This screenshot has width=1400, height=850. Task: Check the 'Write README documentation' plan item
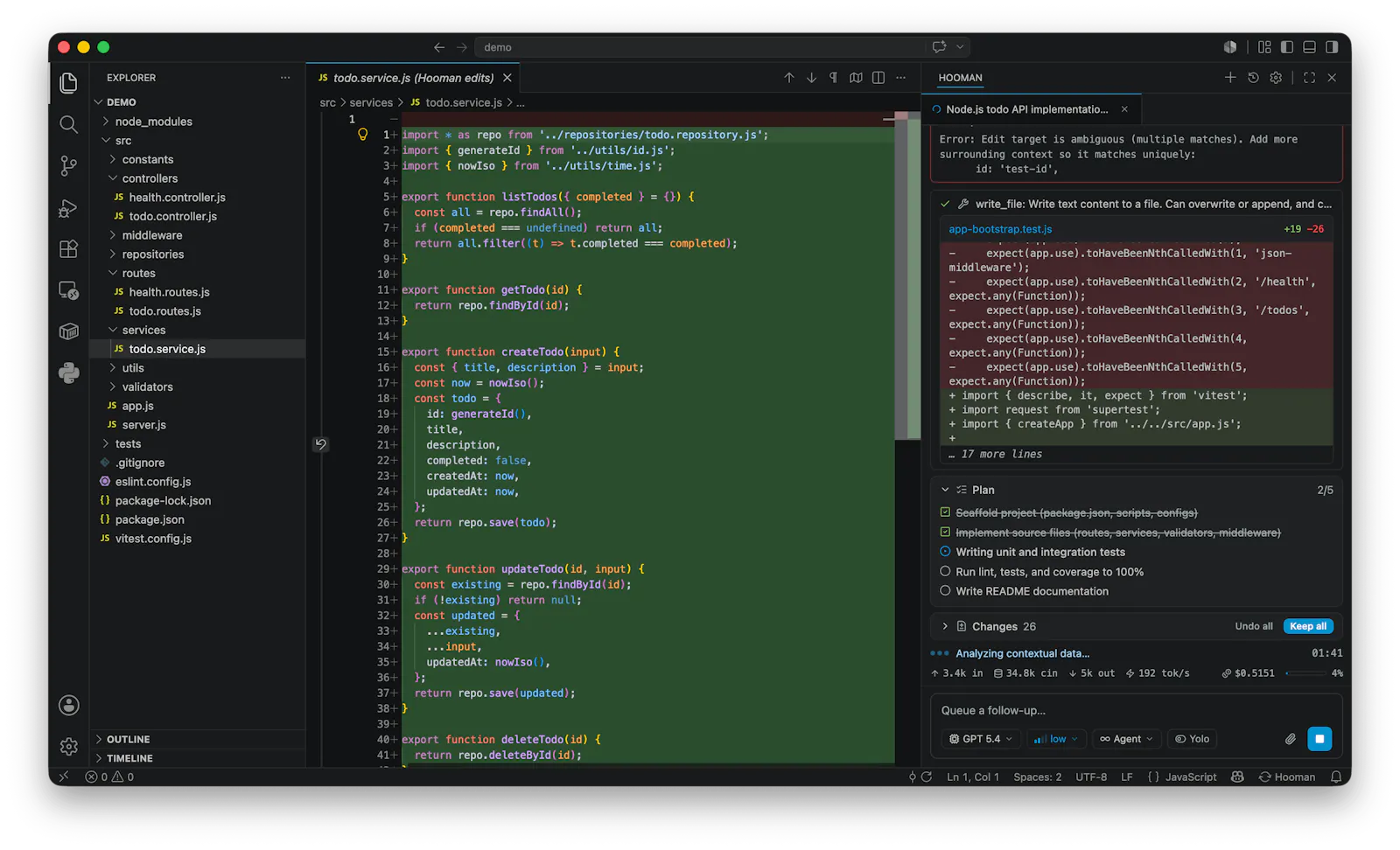[x=945, y=591]
